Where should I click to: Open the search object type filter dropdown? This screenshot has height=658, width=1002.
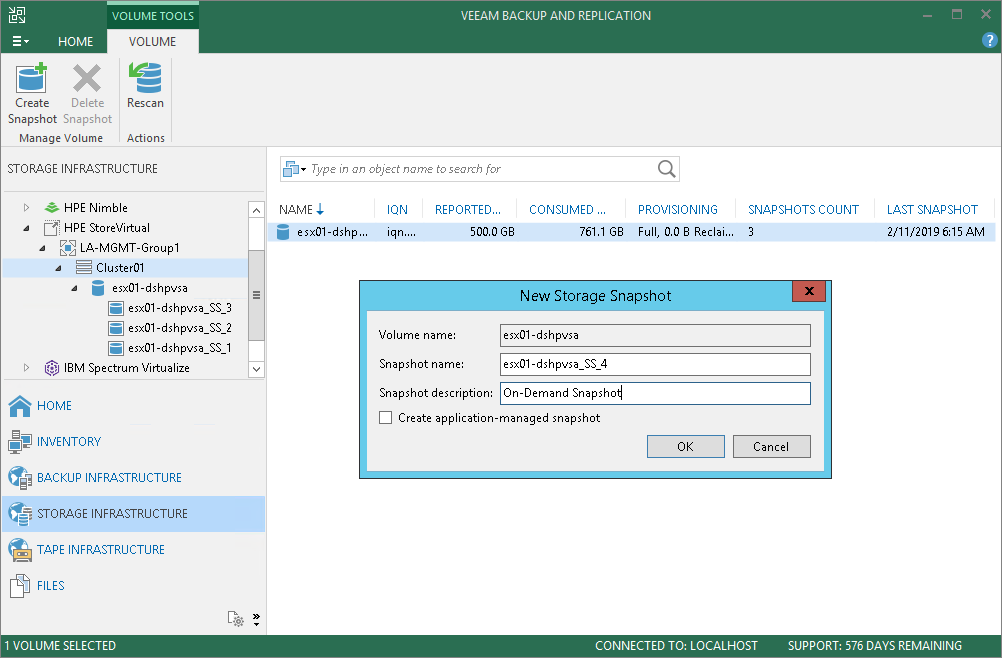click(x=294, y=169)
